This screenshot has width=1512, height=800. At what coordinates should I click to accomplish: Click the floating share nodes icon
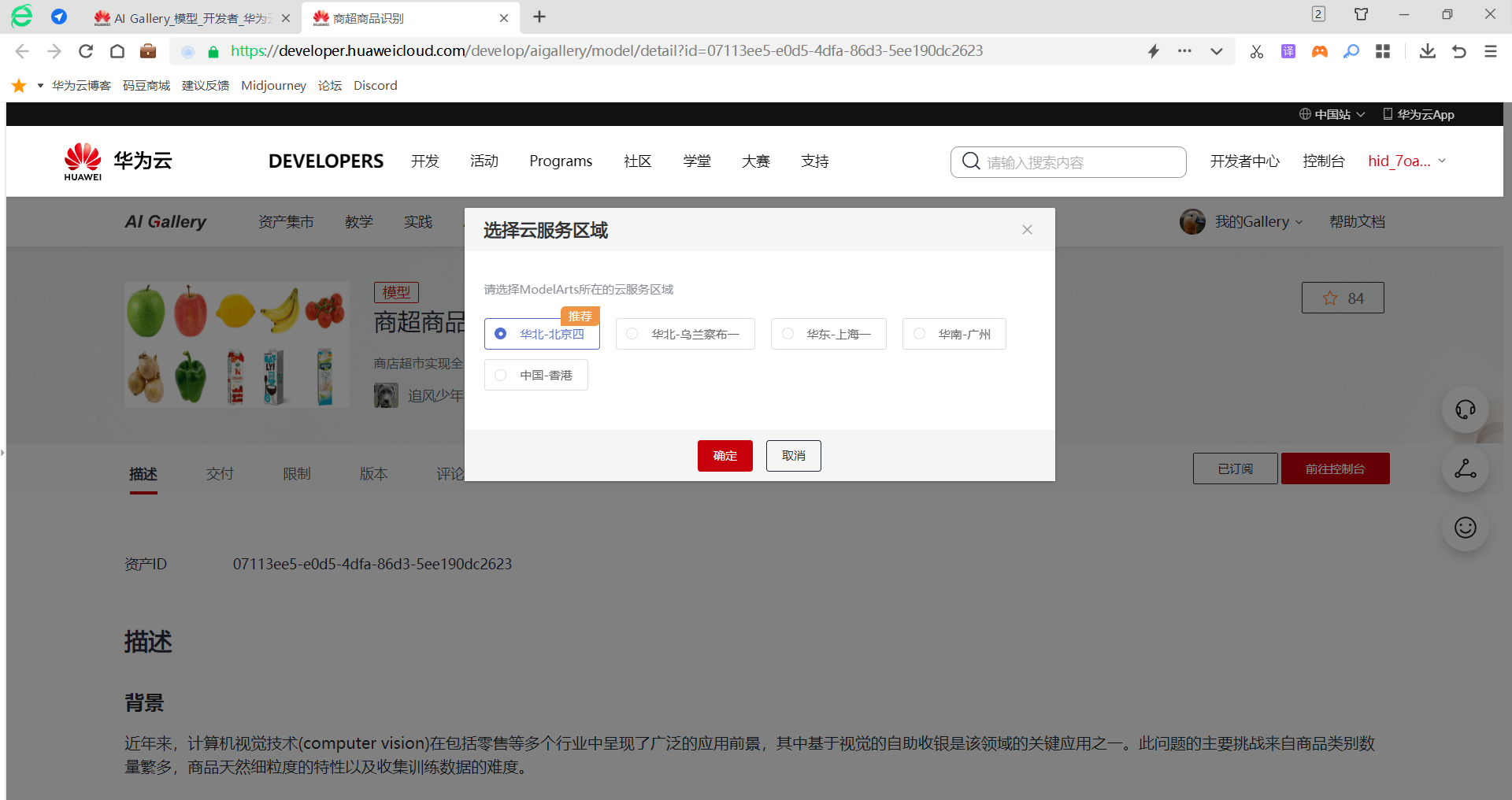coord(1466,469)
